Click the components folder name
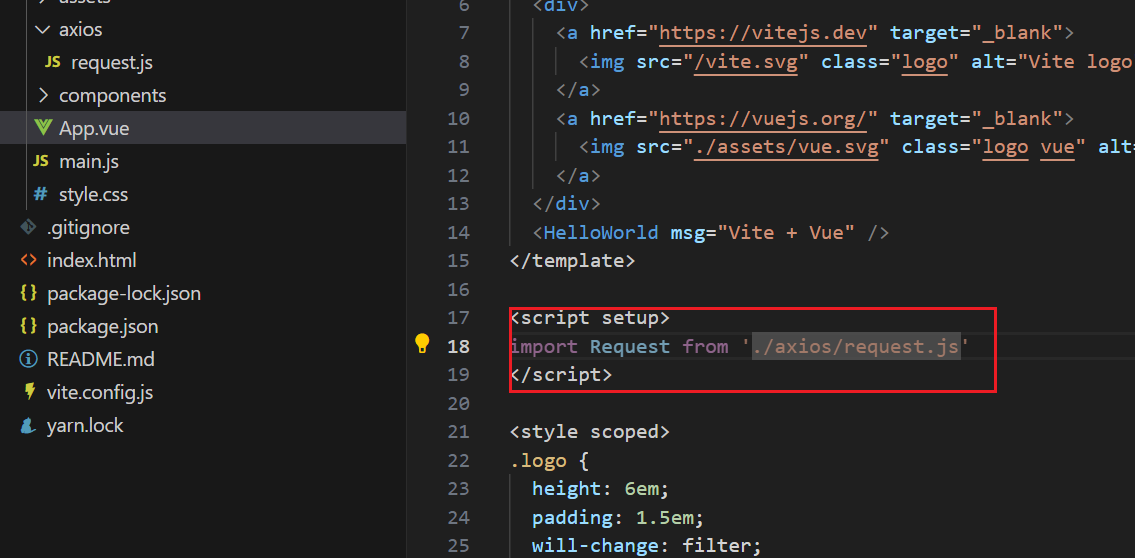The width and height of the screenshot is (1135, 558). [x=112, y=96]
